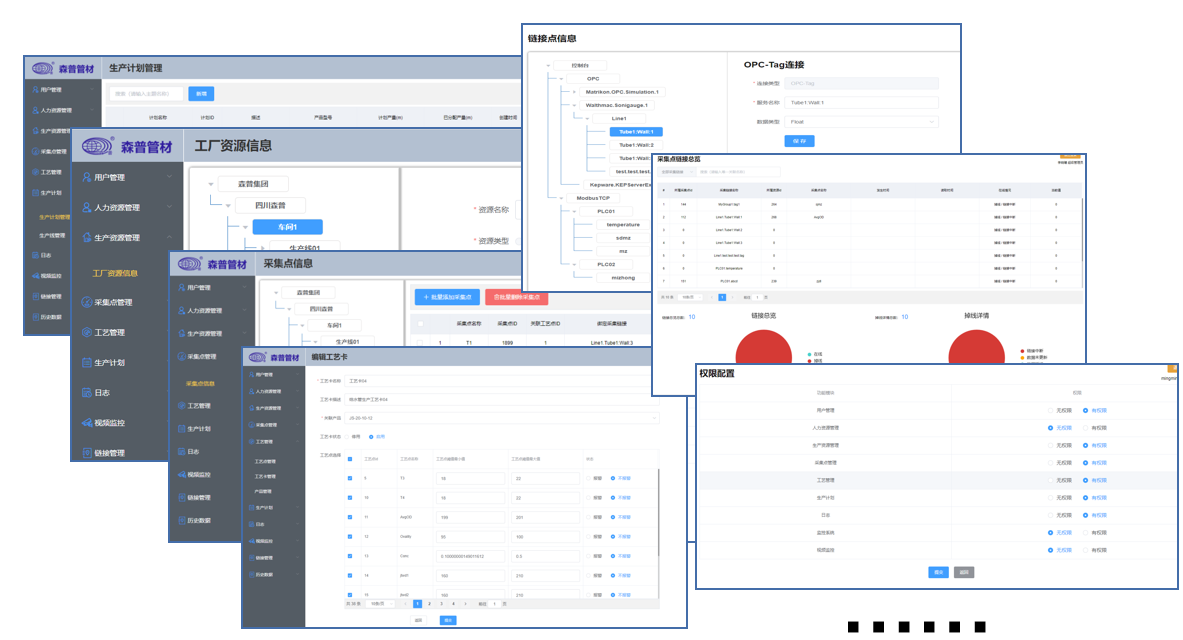Click 工艺管理 gear icon in 工厂资源信息 sidebar
The image size is (1183, 640).
coord(87,332)
